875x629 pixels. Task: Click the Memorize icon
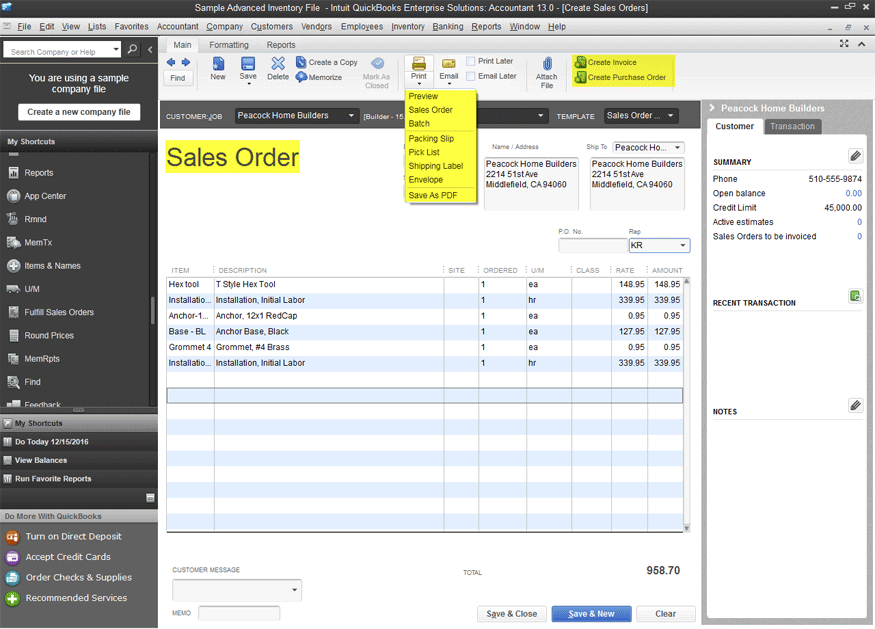(x=301, y=77)
